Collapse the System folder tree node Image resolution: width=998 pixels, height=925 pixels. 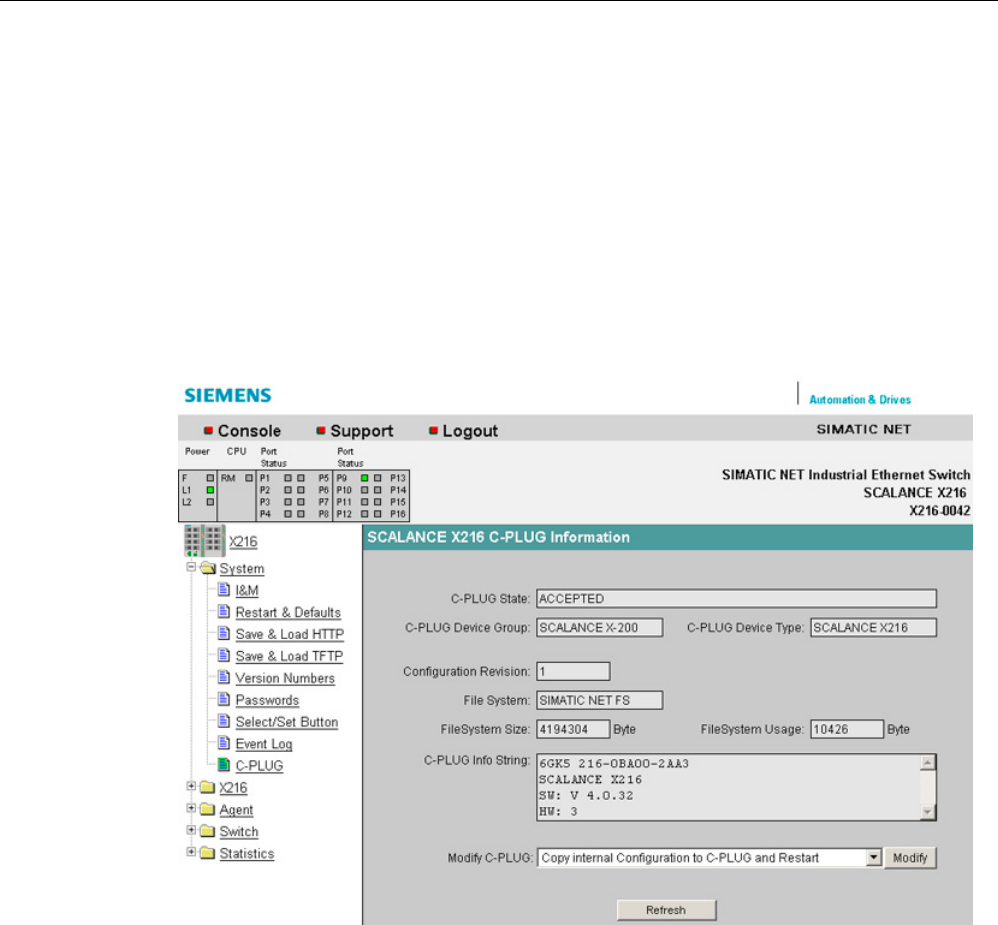190,567
